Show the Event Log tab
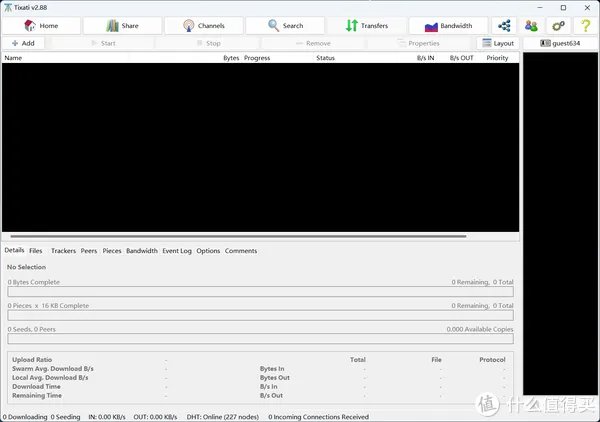 coord(177,251)
